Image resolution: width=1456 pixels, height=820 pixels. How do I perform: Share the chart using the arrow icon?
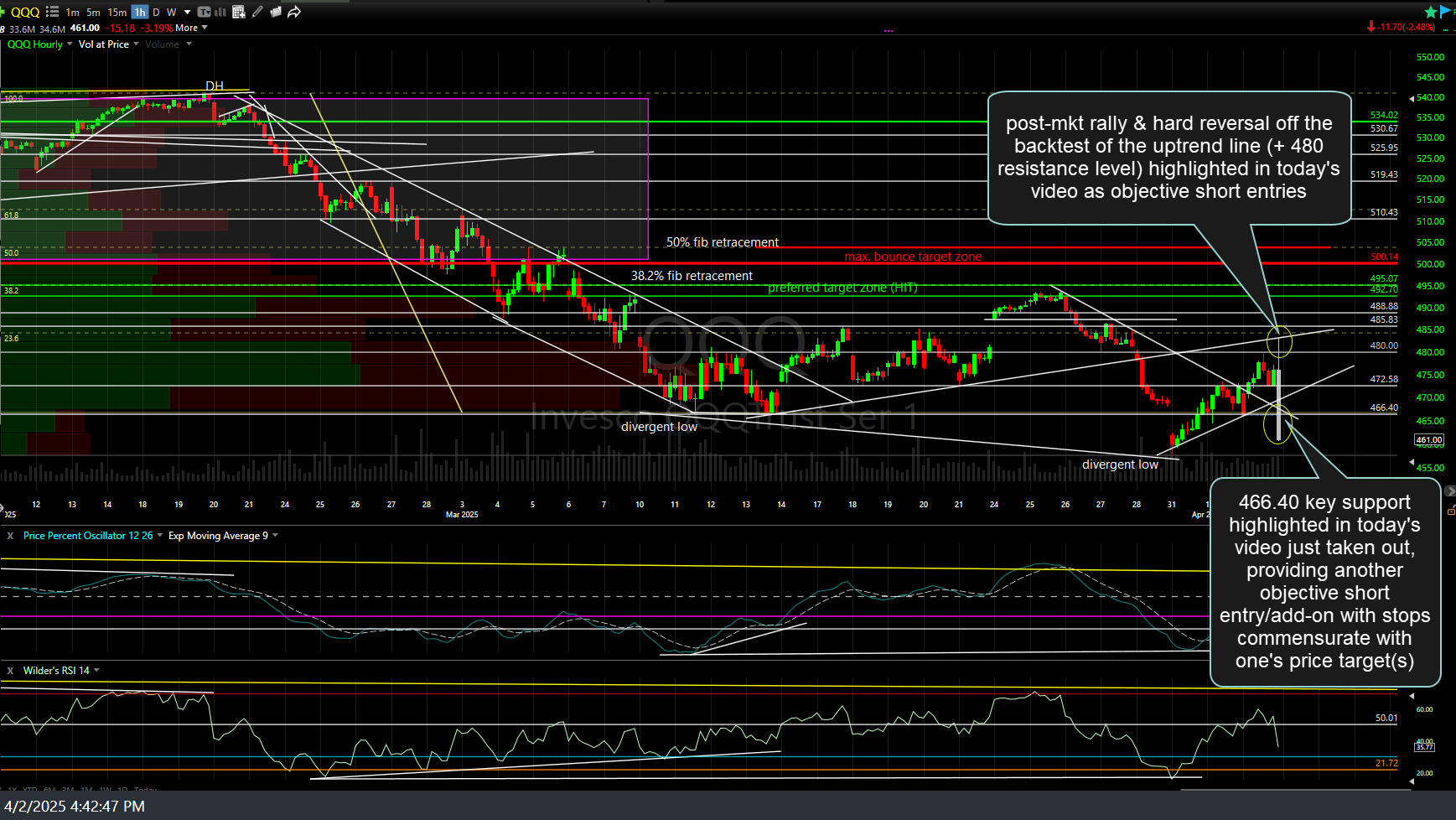point(293,12)
